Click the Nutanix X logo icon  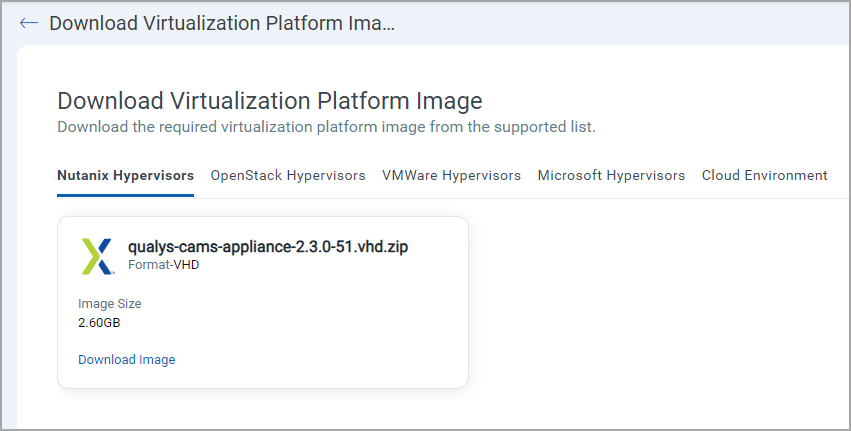(98, 256)
